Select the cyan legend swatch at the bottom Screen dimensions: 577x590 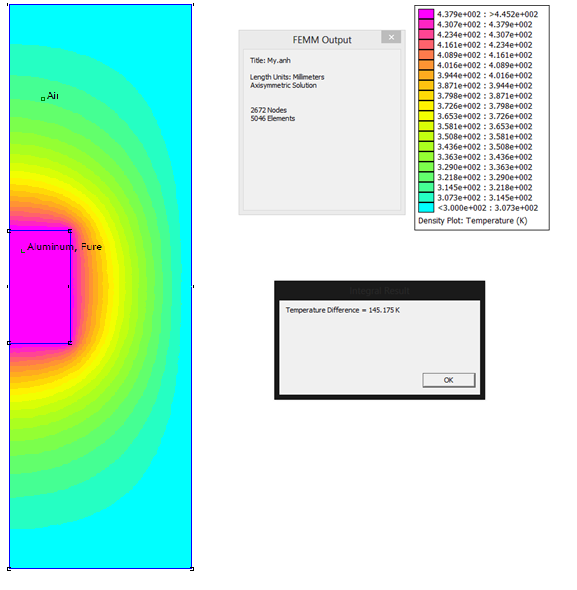426,208
